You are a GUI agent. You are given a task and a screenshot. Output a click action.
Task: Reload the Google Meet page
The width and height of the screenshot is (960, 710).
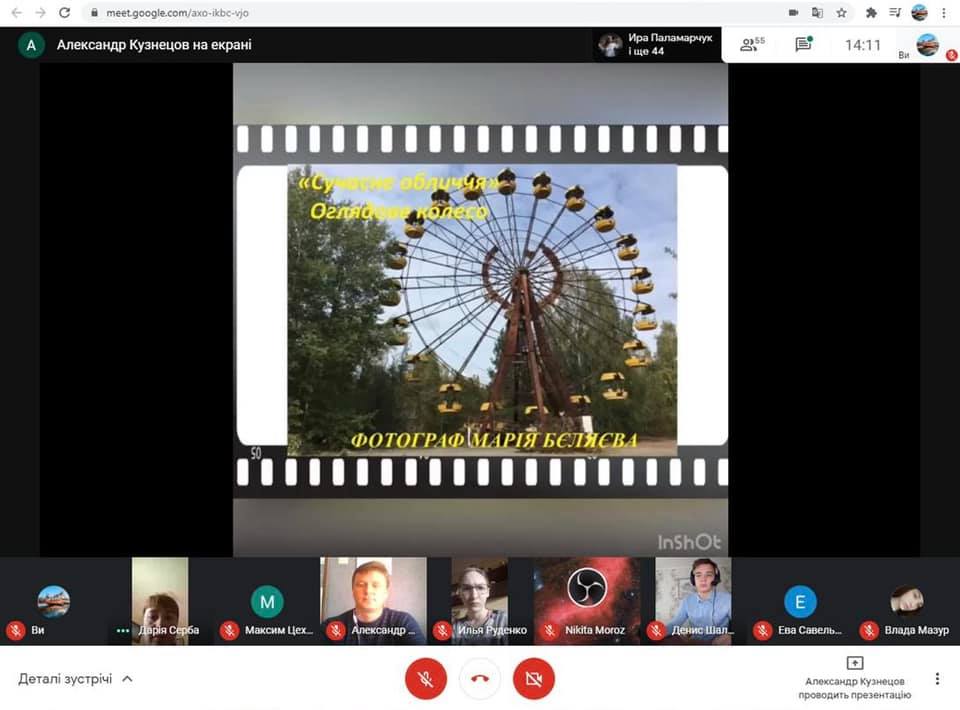[65, 13]
